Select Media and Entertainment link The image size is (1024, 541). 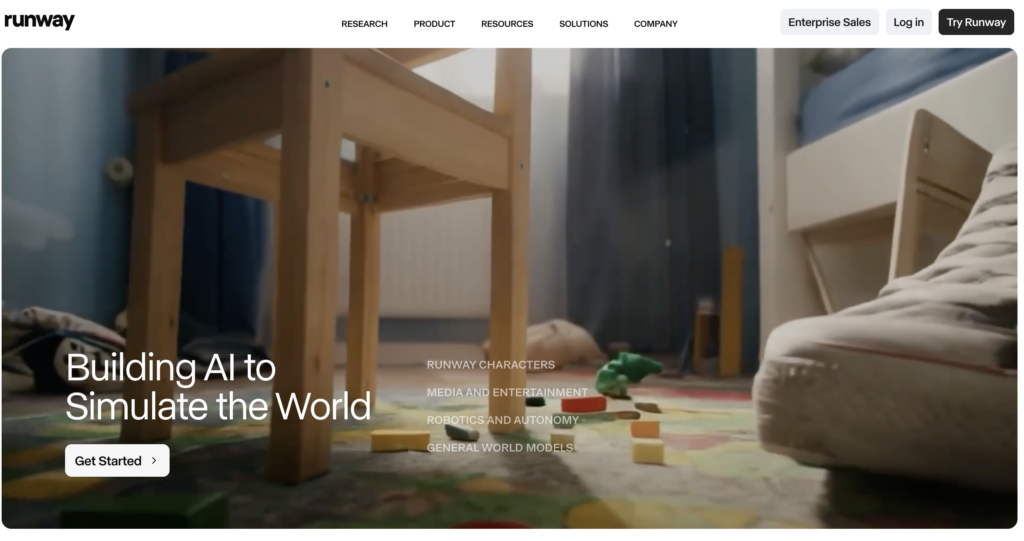507,393
